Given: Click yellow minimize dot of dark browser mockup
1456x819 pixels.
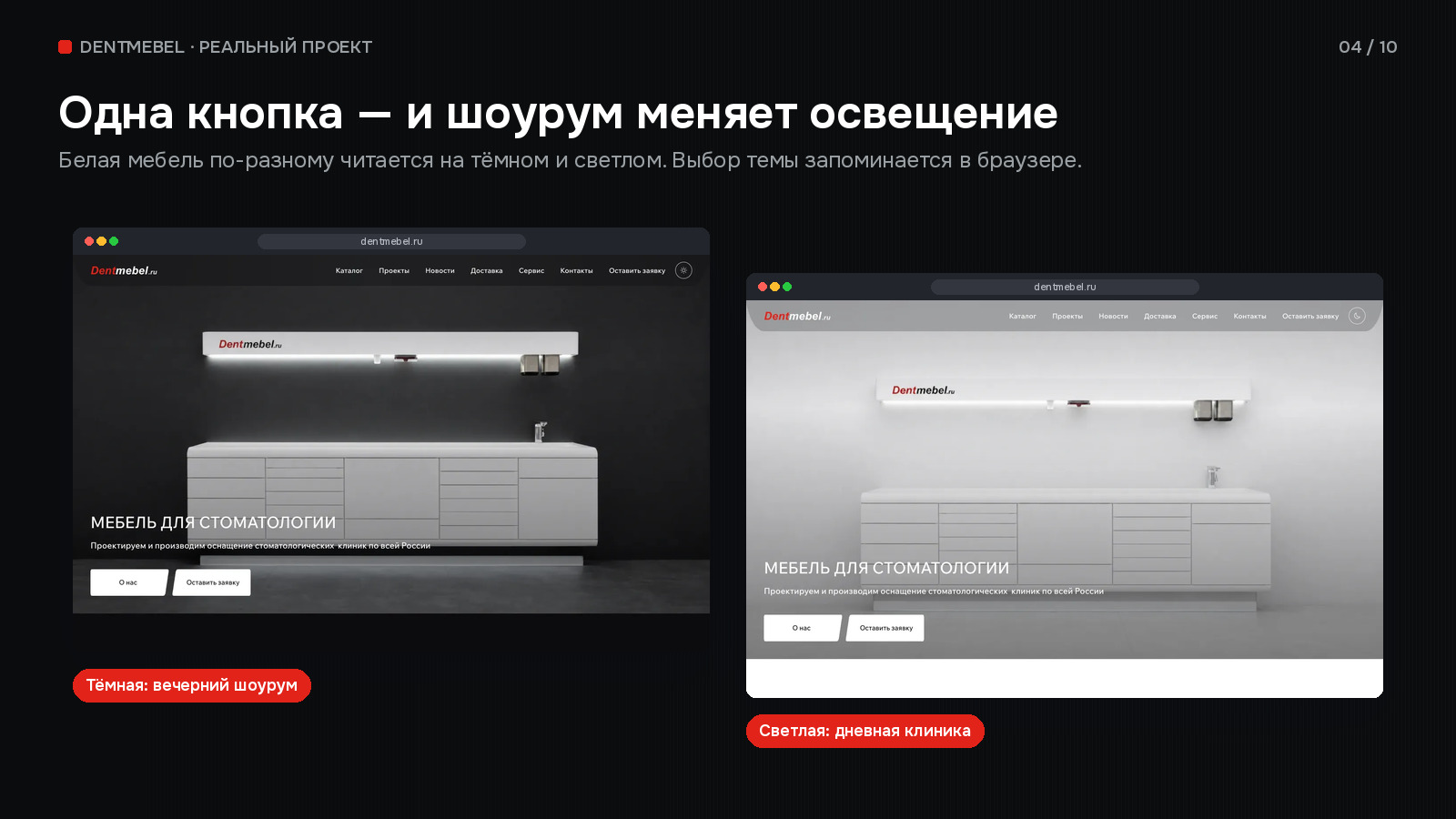Looking at the screenshot, I should 101,241.
